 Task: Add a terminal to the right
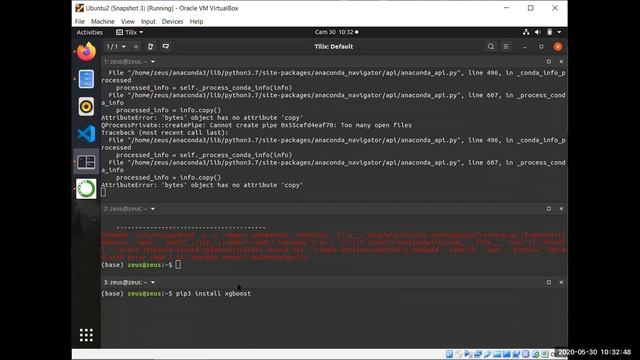(151, 47)
